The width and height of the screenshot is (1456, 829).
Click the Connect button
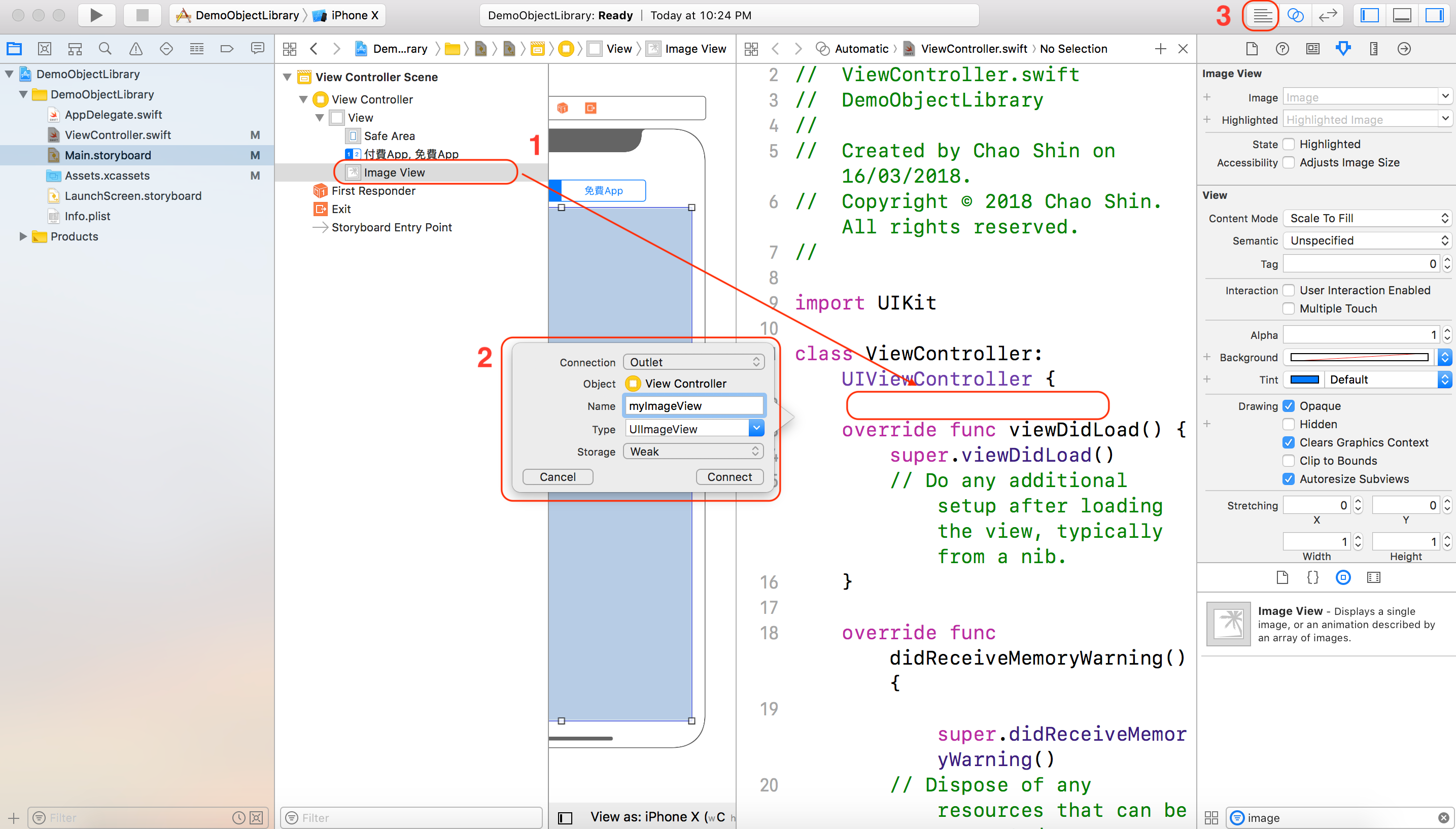(729, 476)
